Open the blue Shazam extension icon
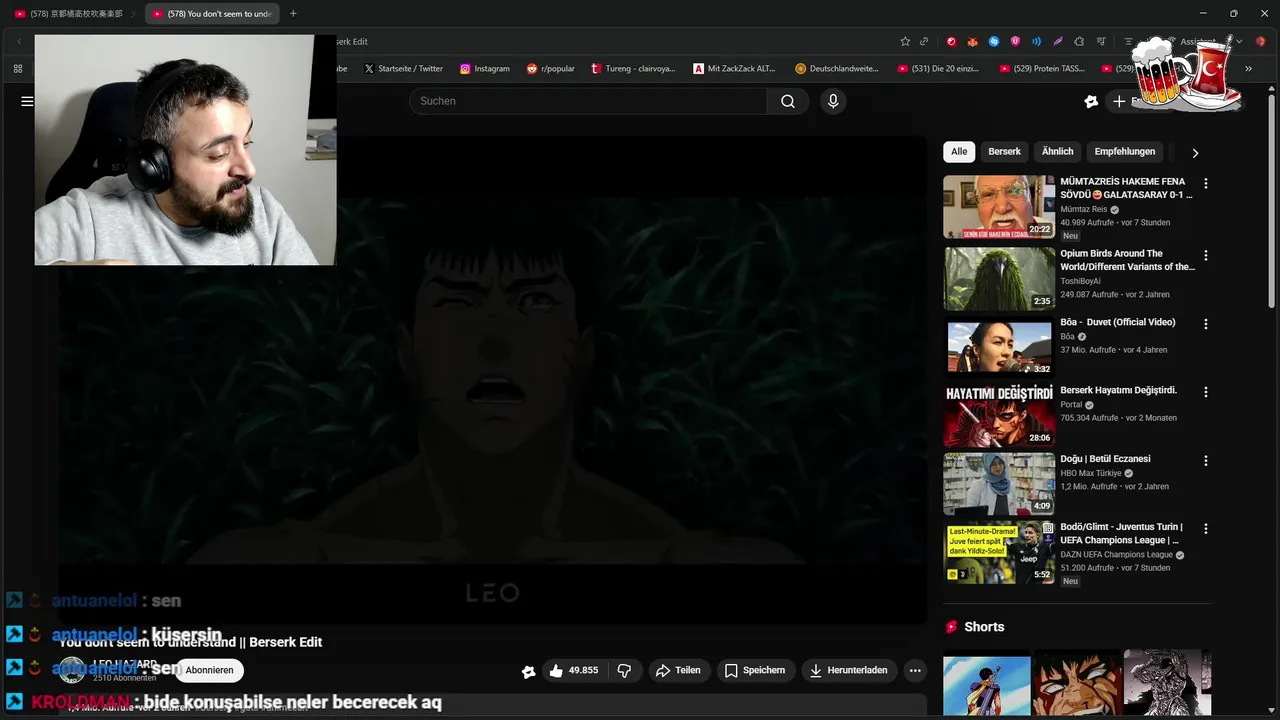 pyautogui.click(x=994, y=41)
